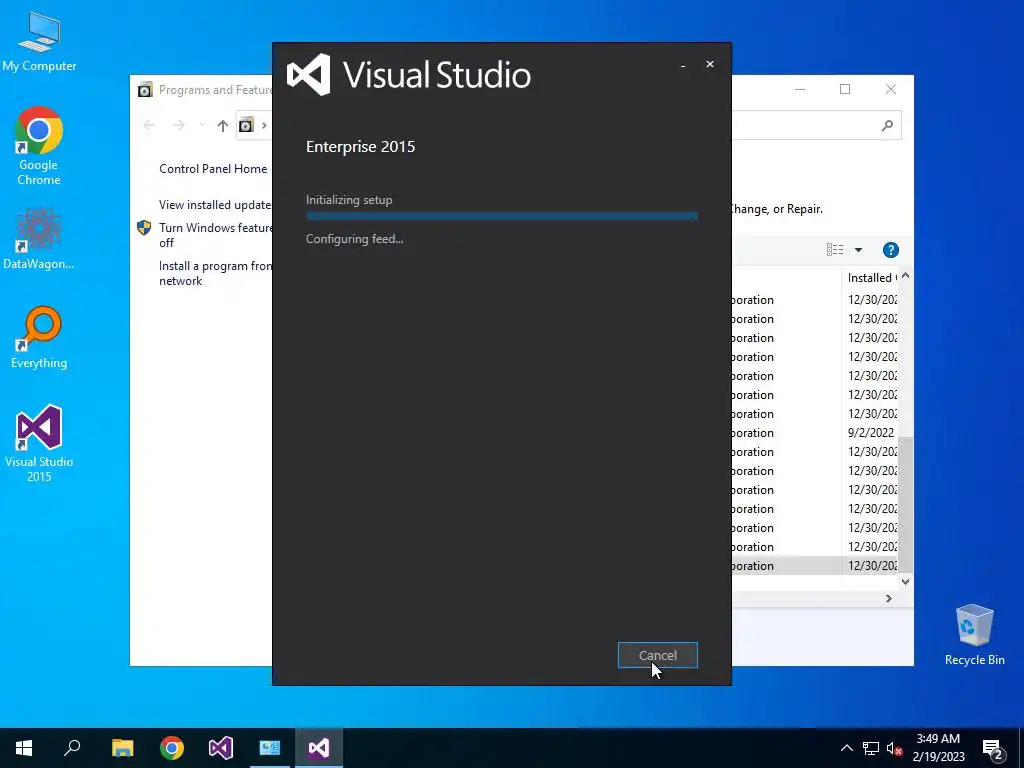Minimize the Visual Studio setup dialog
Image resolution: width=1024 pixels, height=768 pixels.
pos(682,65)
